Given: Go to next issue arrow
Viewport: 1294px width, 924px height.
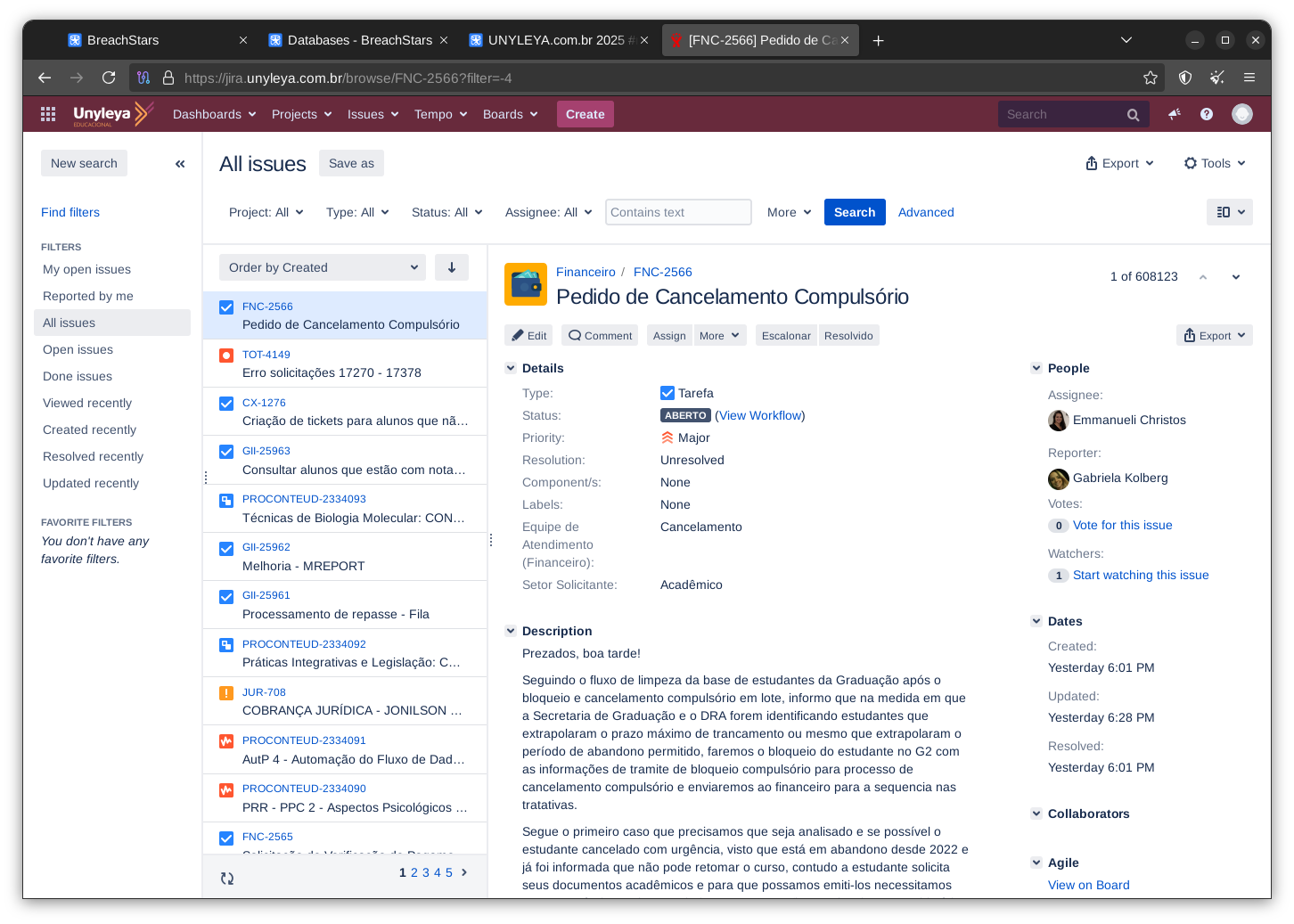Looking at the screenshot, I should 1236,277.
